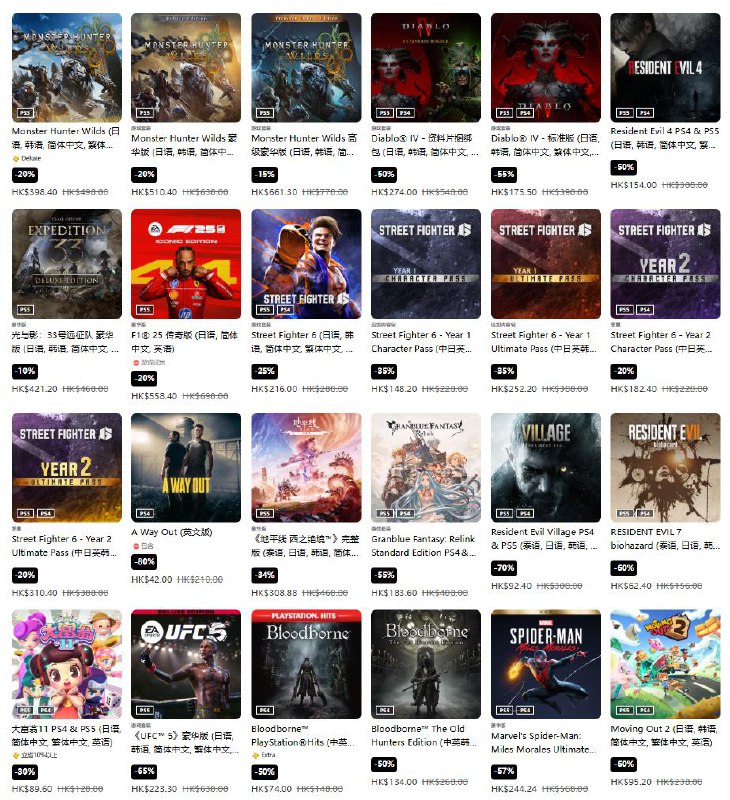Open the Street Fighter 6 Year 1 Character Pass title
Viewport: 730px width, 800px height.
click(x=422, y=342)
